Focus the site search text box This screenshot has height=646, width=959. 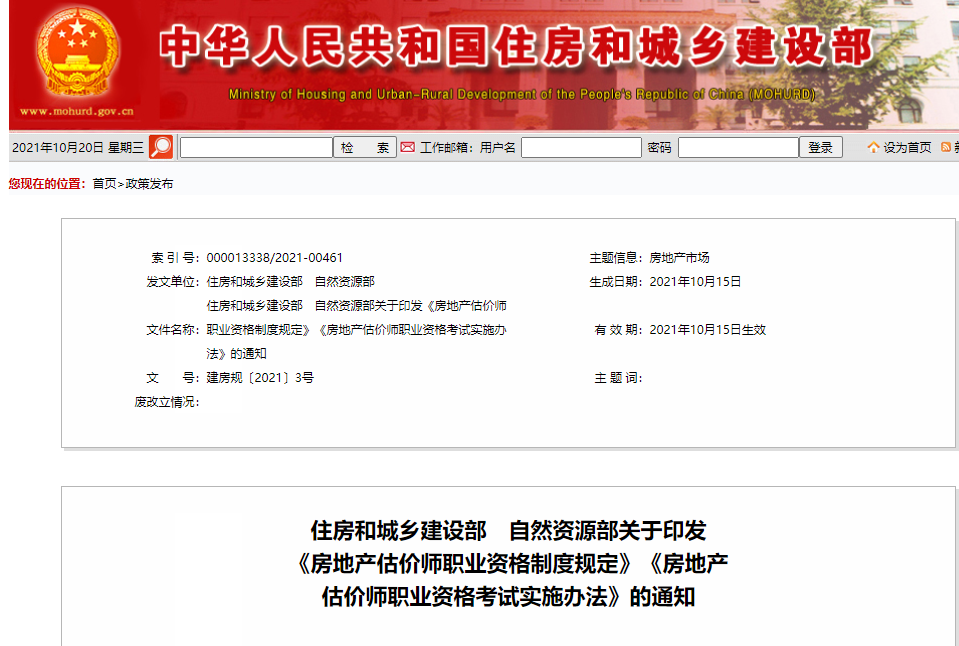[x=256, y=148]
